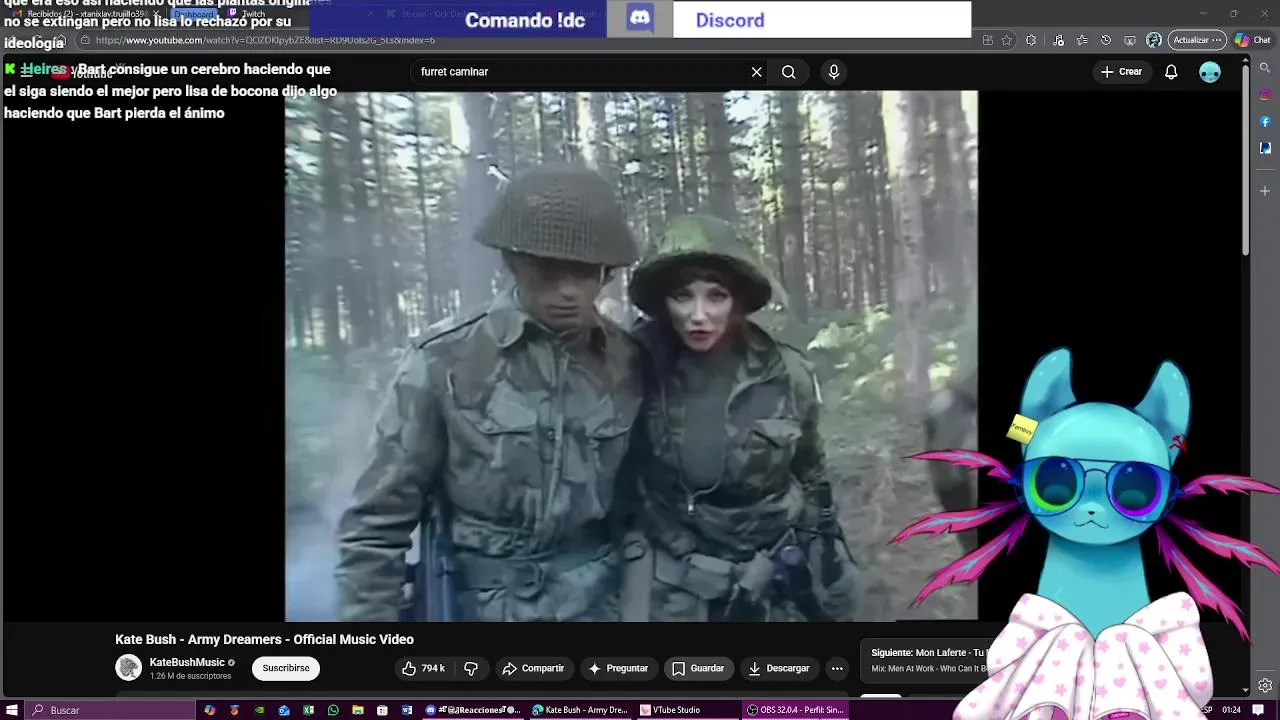Open the KateBushMusic channel name link
Viewport: 1280px width, 720px height.
(187, 662)
